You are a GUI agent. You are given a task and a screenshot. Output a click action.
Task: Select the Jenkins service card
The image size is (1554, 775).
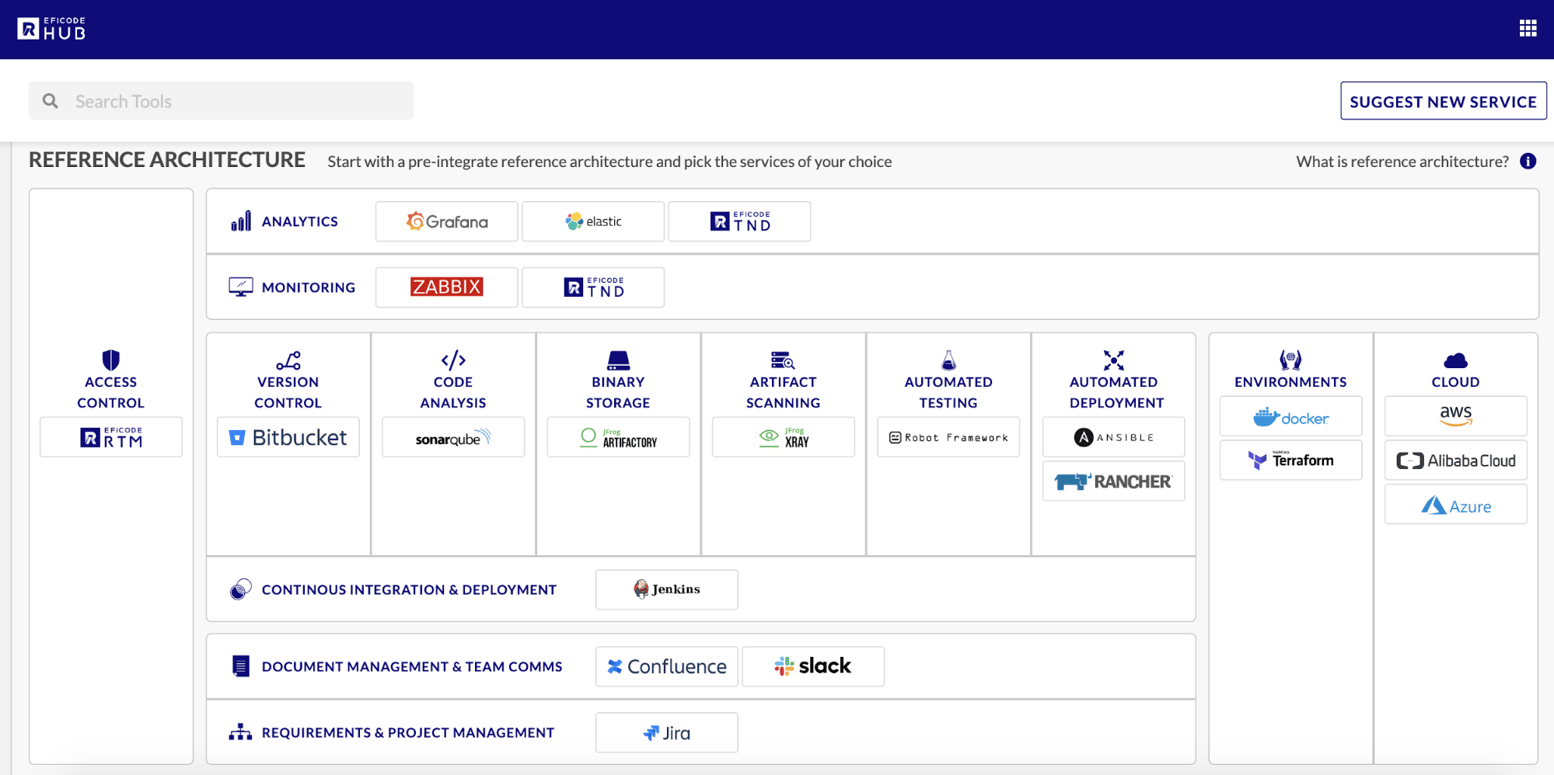[x=666, y=589]
